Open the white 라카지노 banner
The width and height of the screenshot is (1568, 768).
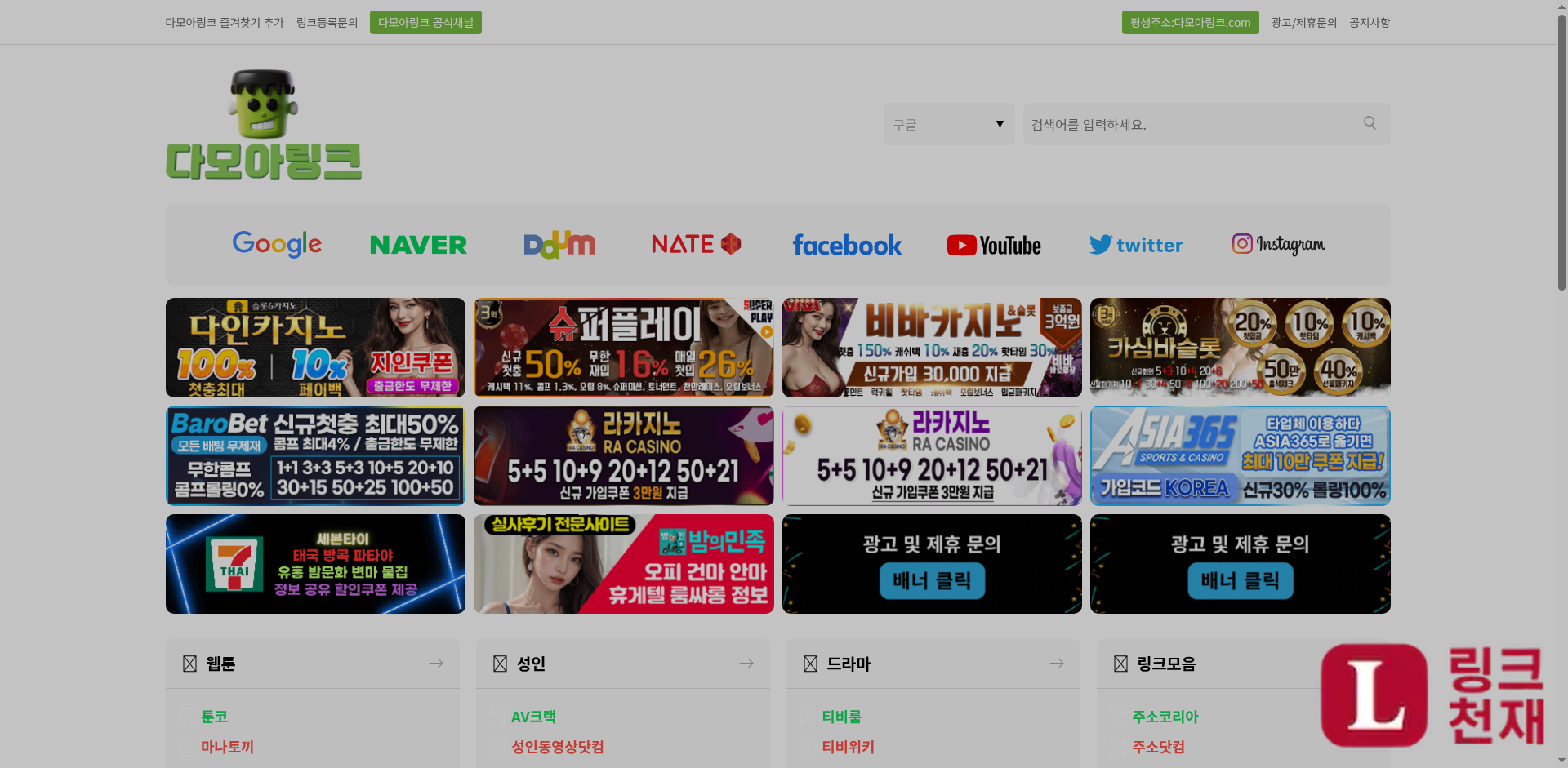[932, 455]
